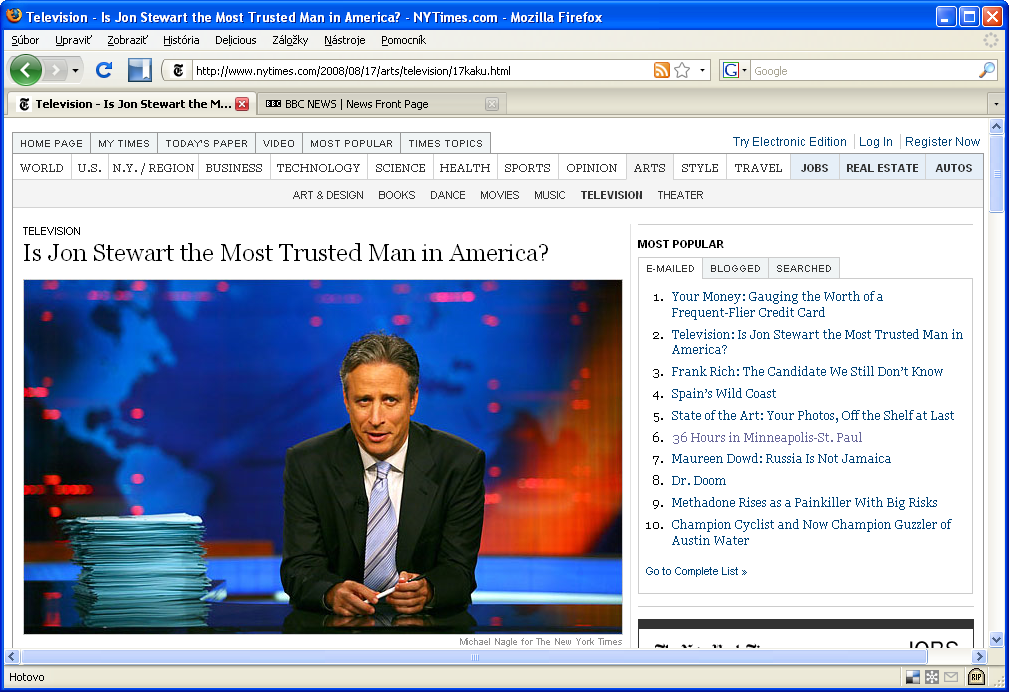The image size is (1009, 692).
Task: Go back with the green Back arrow
Action: click(26, 70)
